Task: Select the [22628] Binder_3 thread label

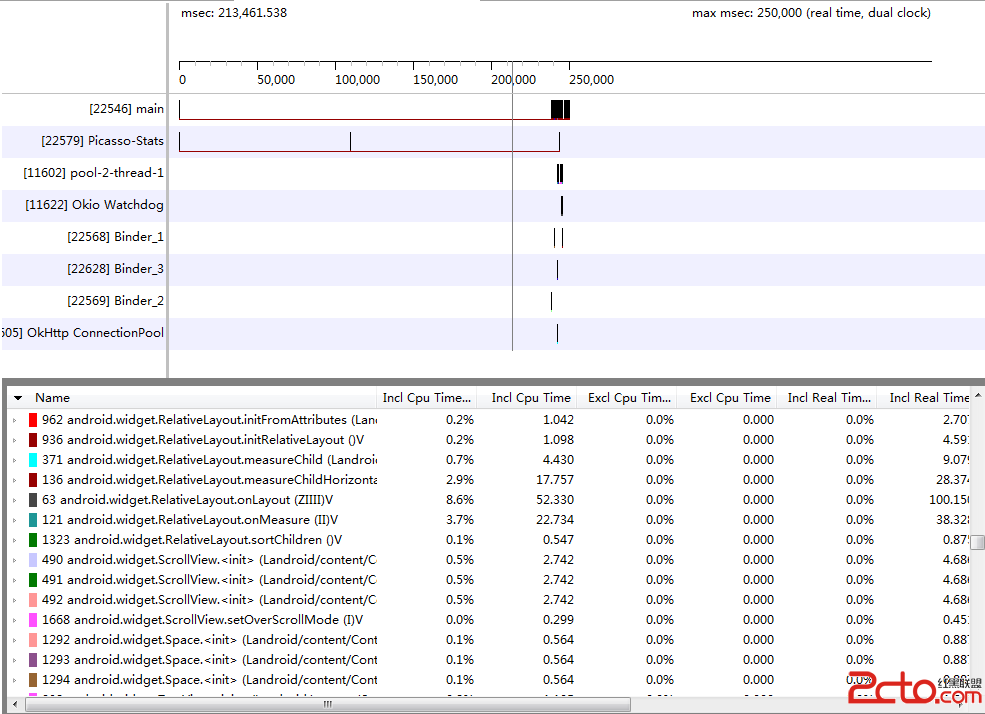Action: click(x=116, y=269)
